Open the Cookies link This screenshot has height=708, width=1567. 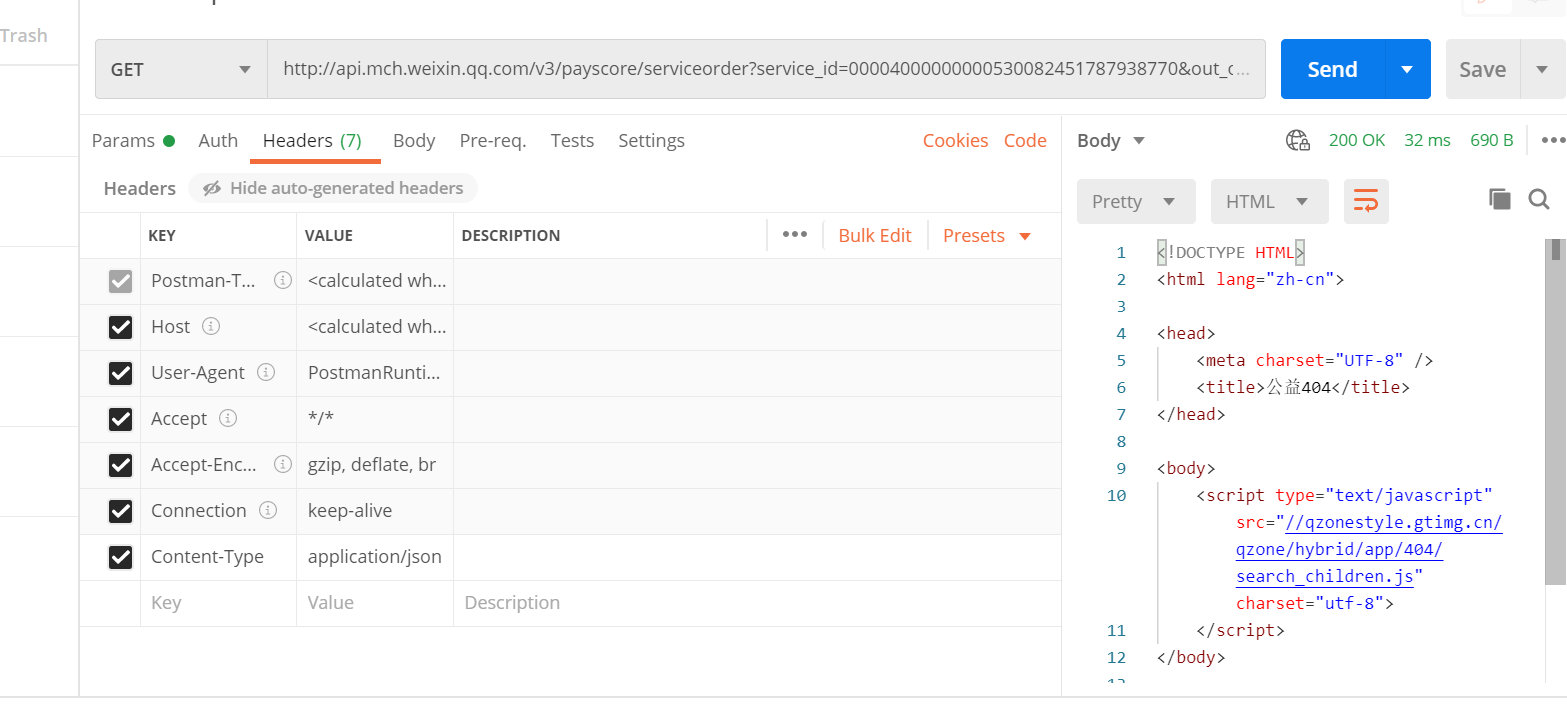pyautogui.click(x=956, y=141)
